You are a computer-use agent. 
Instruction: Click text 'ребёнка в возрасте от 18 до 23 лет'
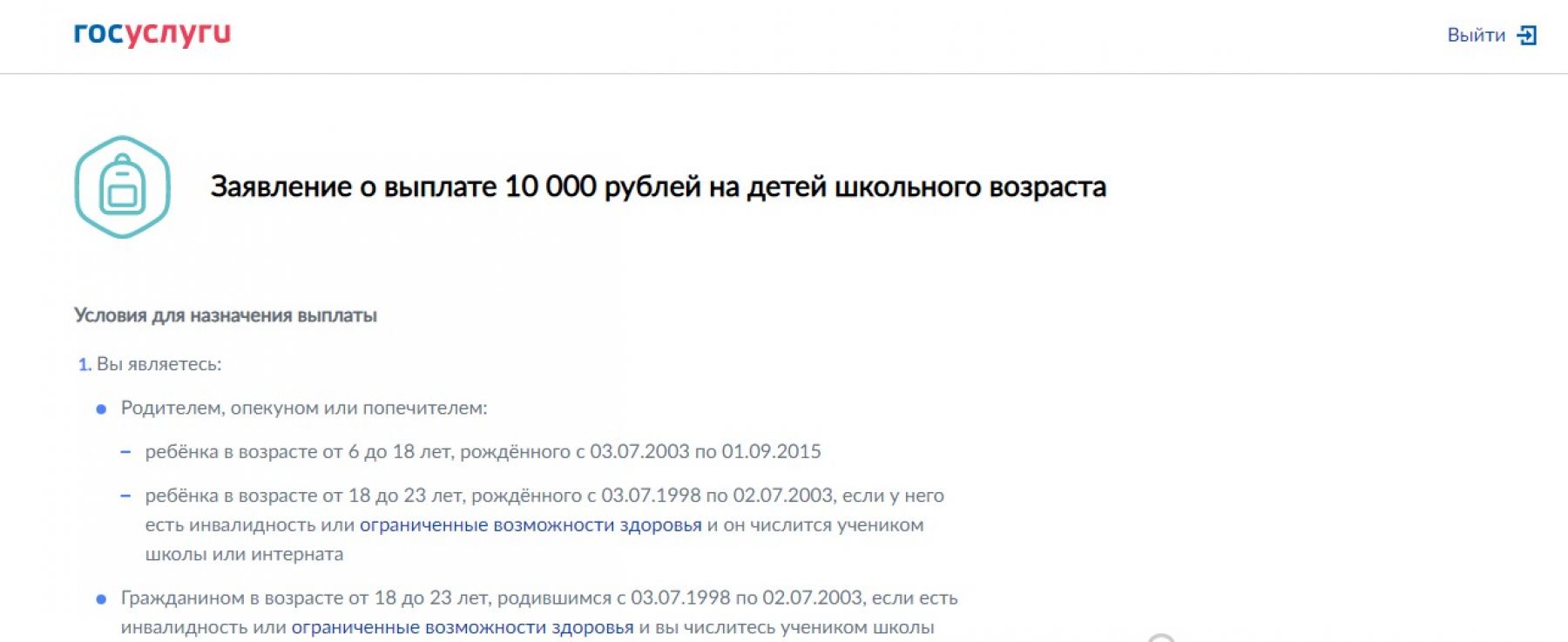[x=306, y=495]
